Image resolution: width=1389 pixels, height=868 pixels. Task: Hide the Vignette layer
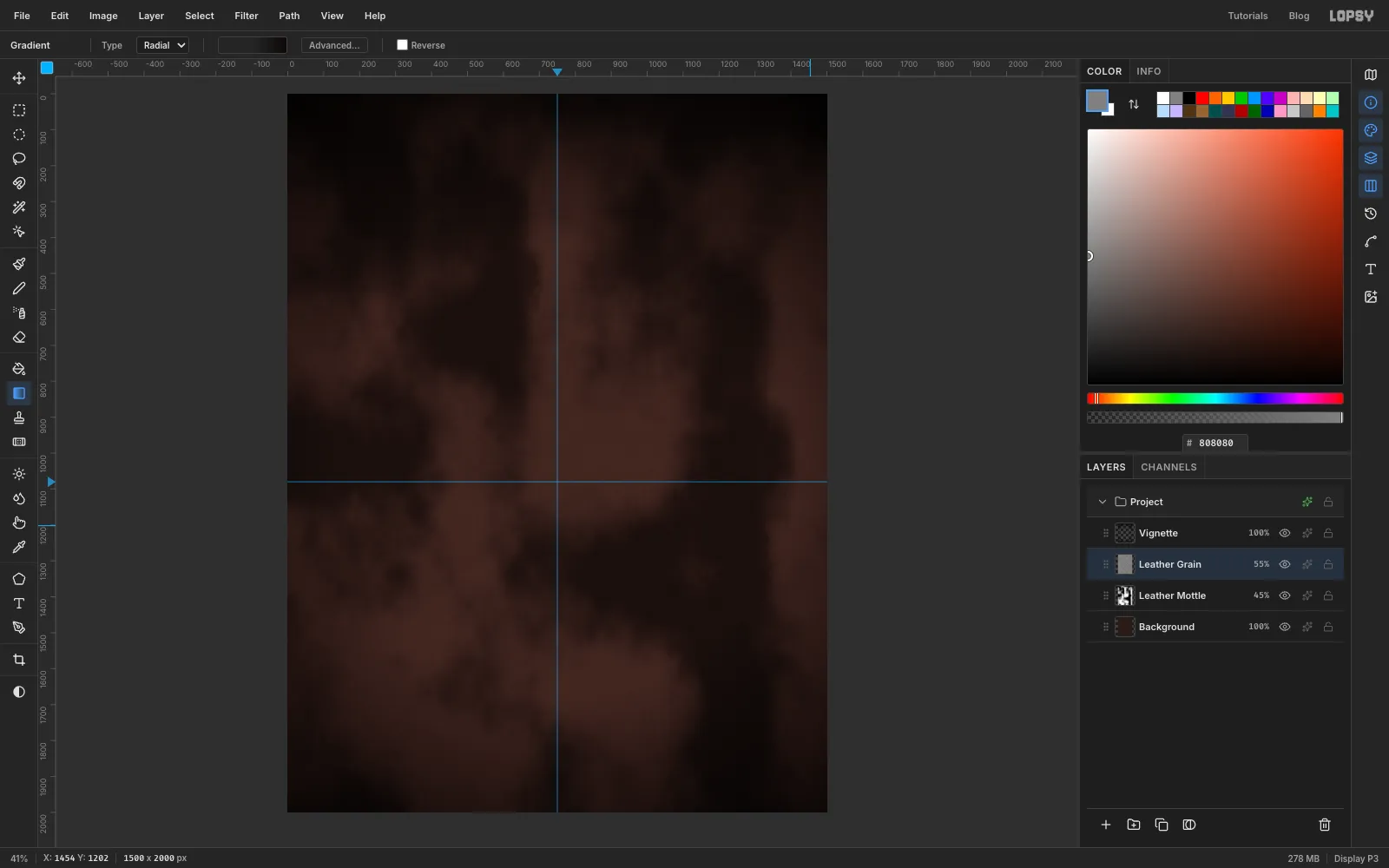coord(1285,533)
